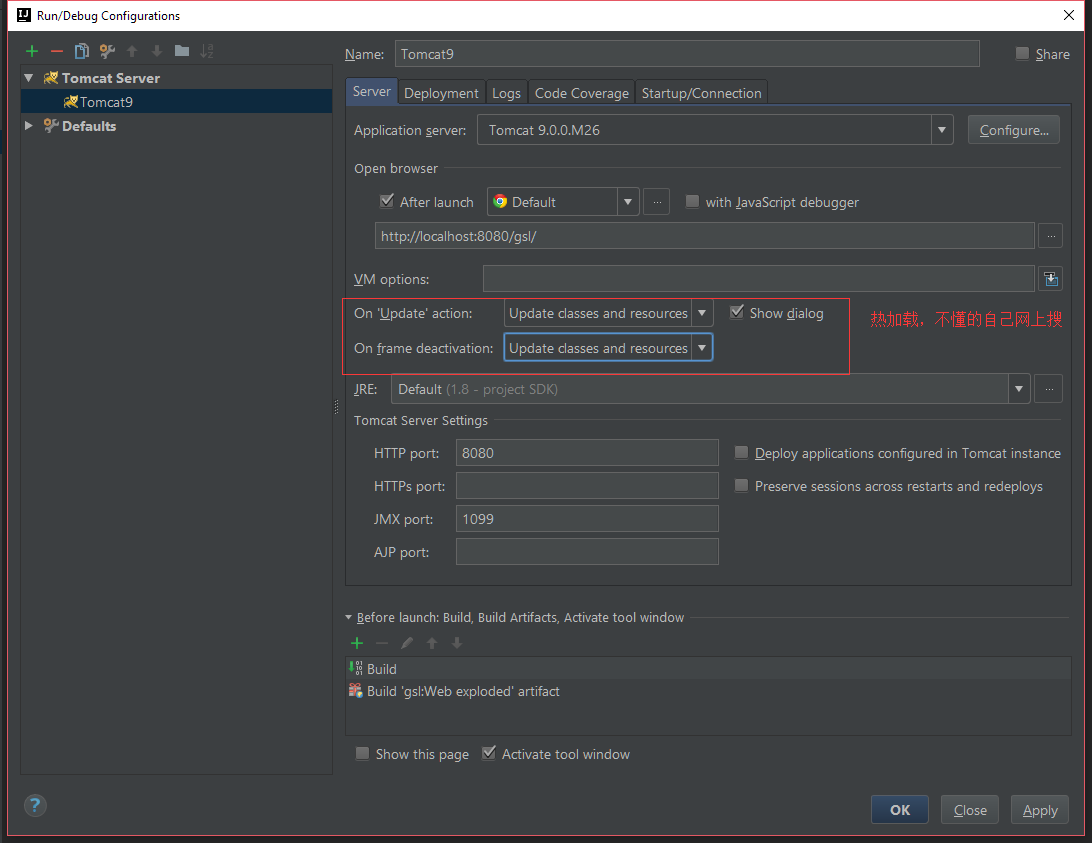
Task: Remove before launch task minus icon
Action: click(382, 643)
